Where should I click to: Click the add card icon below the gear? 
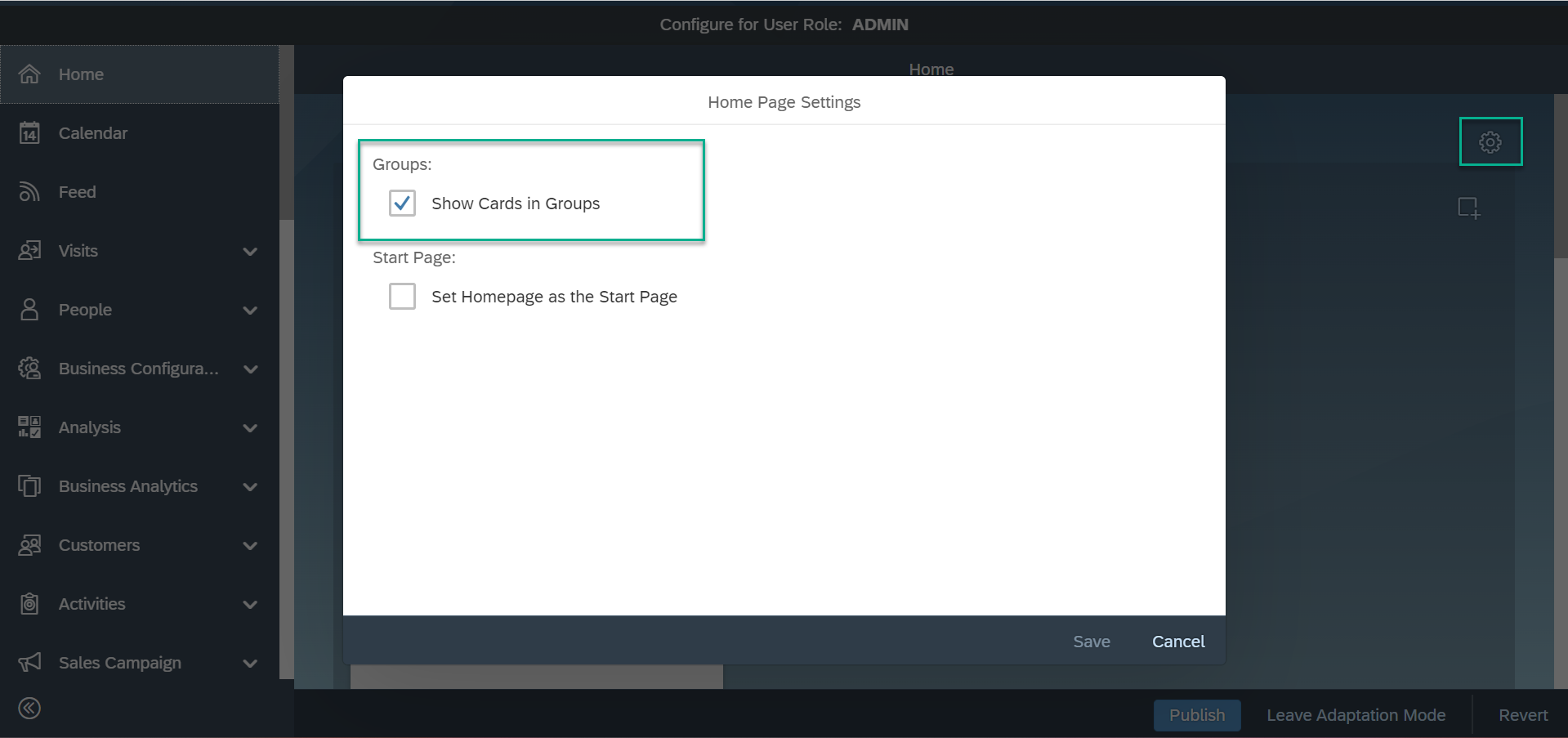(x=1469, y=208)
